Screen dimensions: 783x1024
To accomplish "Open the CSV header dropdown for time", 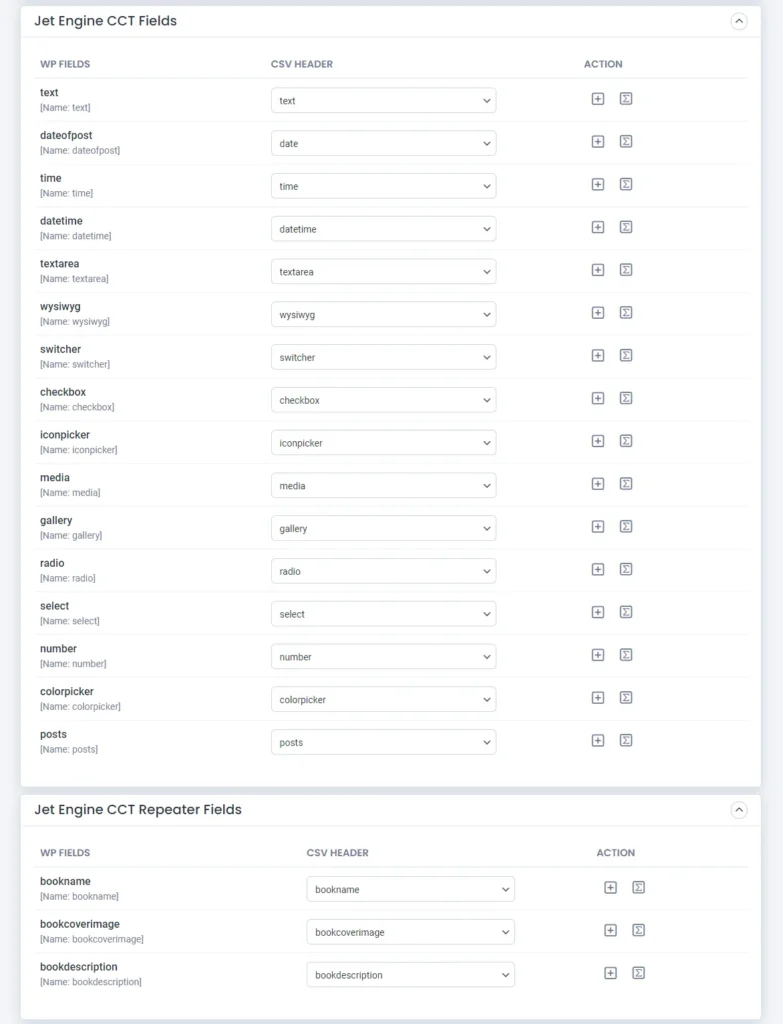I will point(383,186).
